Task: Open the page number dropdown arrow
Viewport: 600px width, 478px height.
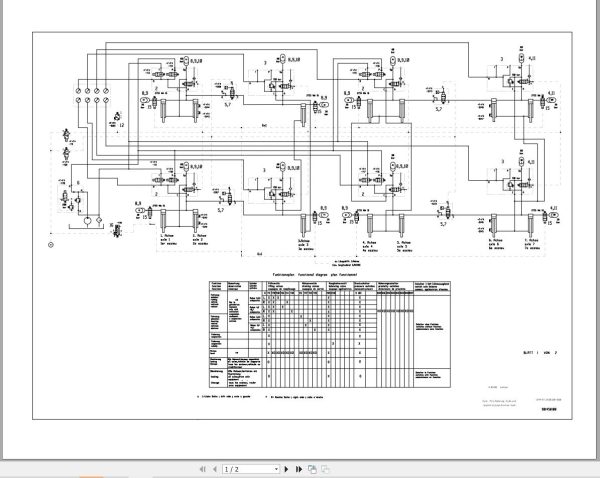Action: 277,469
